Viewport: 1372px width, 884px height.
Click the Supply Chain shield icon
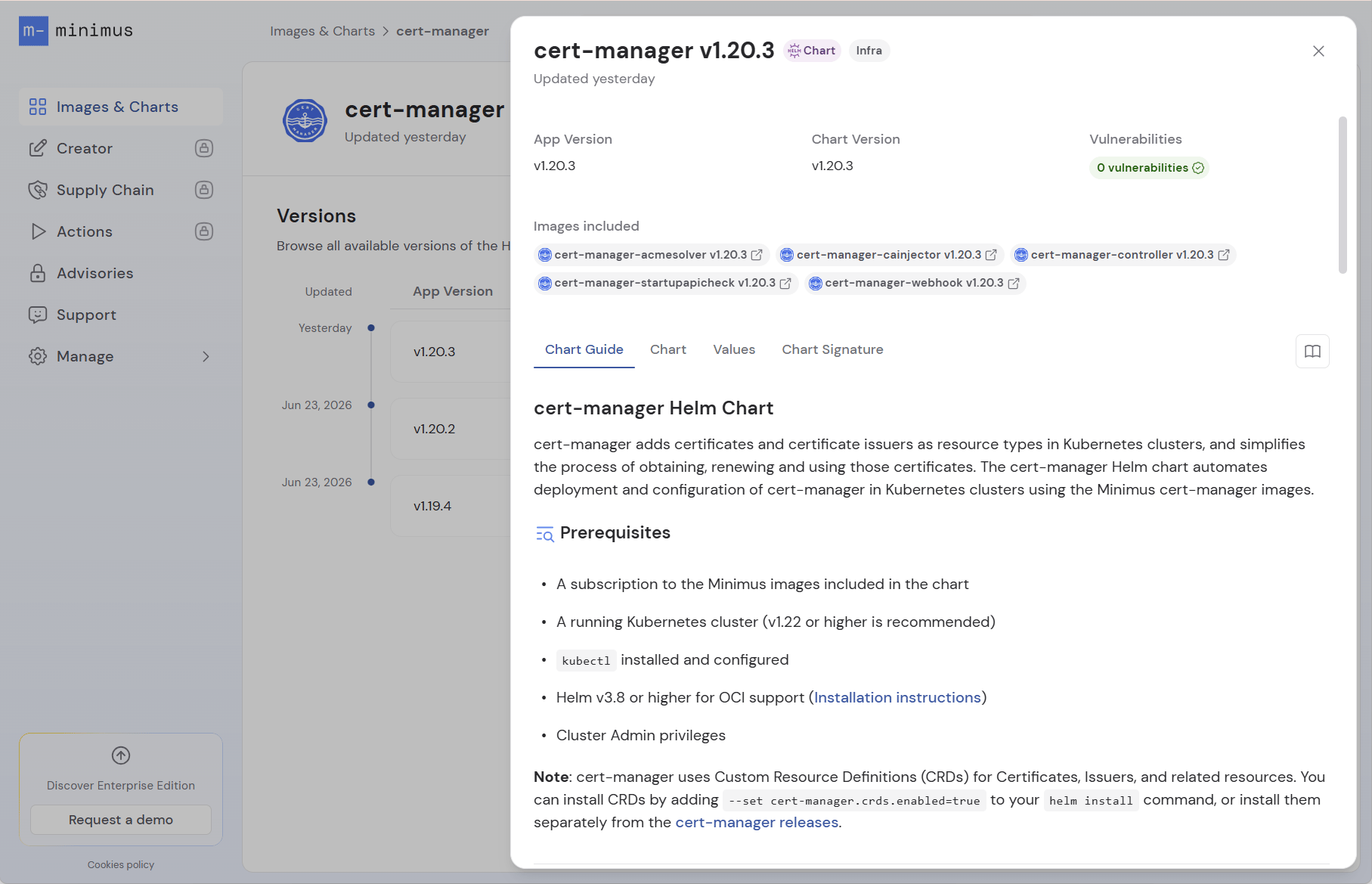pos(38,190)
